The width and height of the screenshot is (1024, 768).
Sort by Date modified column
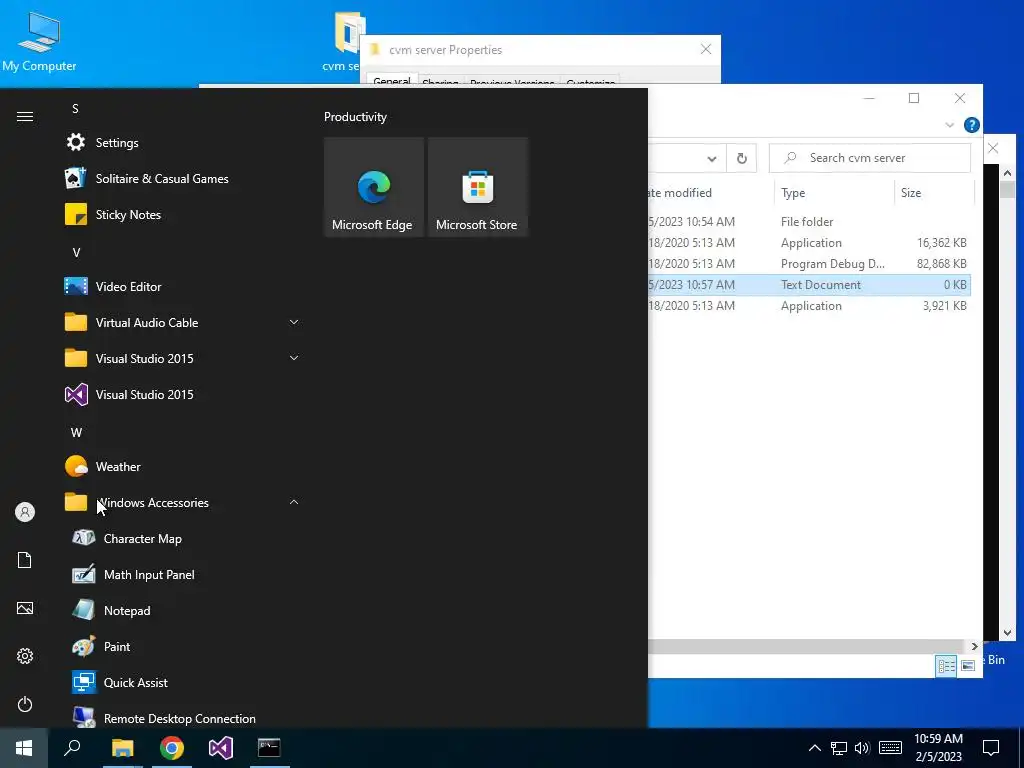(x=711, y=193)
